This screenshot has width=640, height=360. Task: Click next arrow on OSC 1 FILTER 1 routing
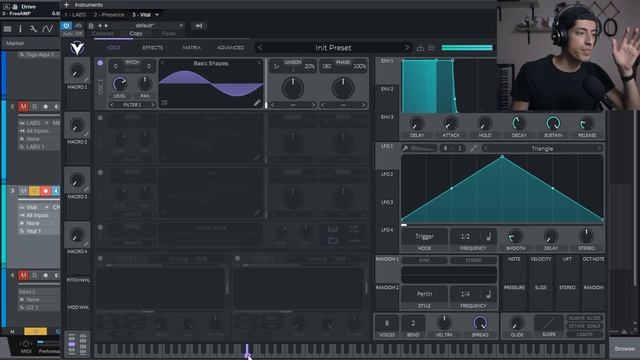coord(153,105)
